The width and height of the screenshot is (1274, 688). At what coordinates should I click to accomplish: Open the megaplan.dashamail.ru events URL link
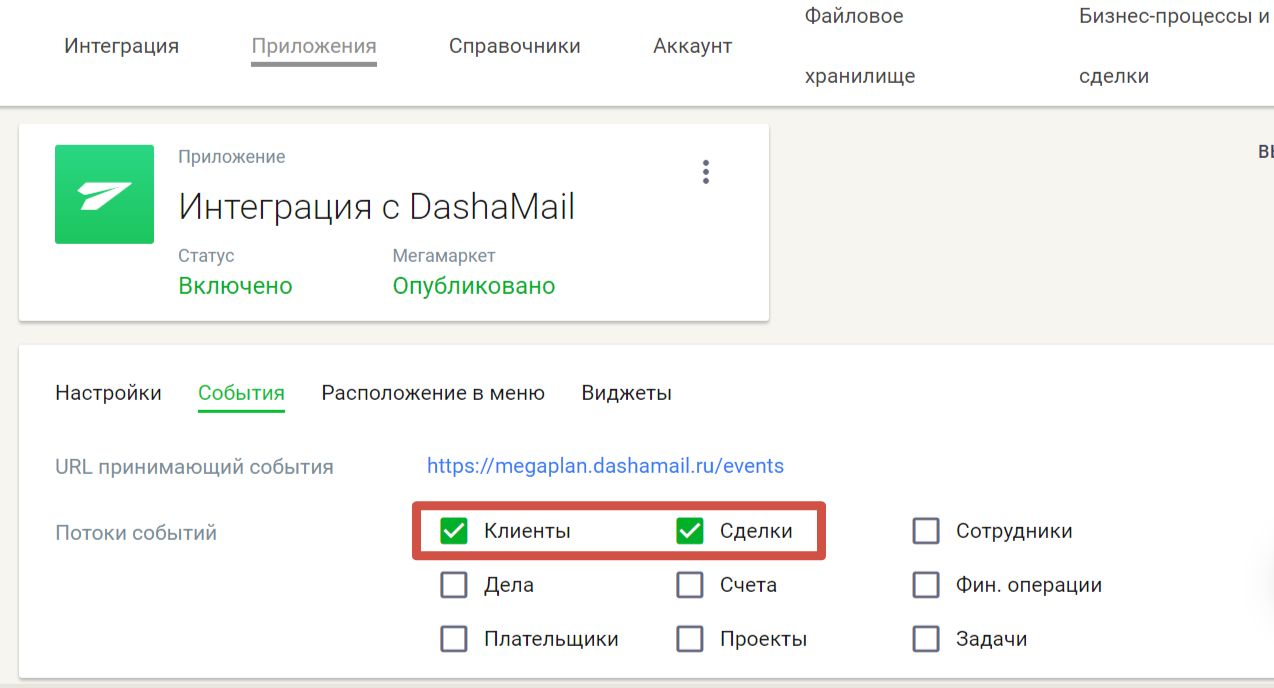pyautogui.click(x=605, y=466)
